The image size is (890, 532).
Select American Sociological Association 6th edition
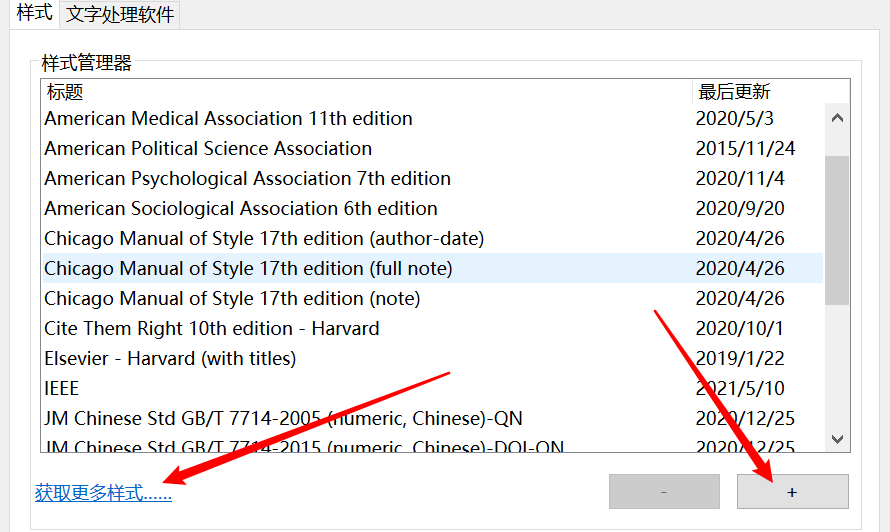[x=241, y=208]
